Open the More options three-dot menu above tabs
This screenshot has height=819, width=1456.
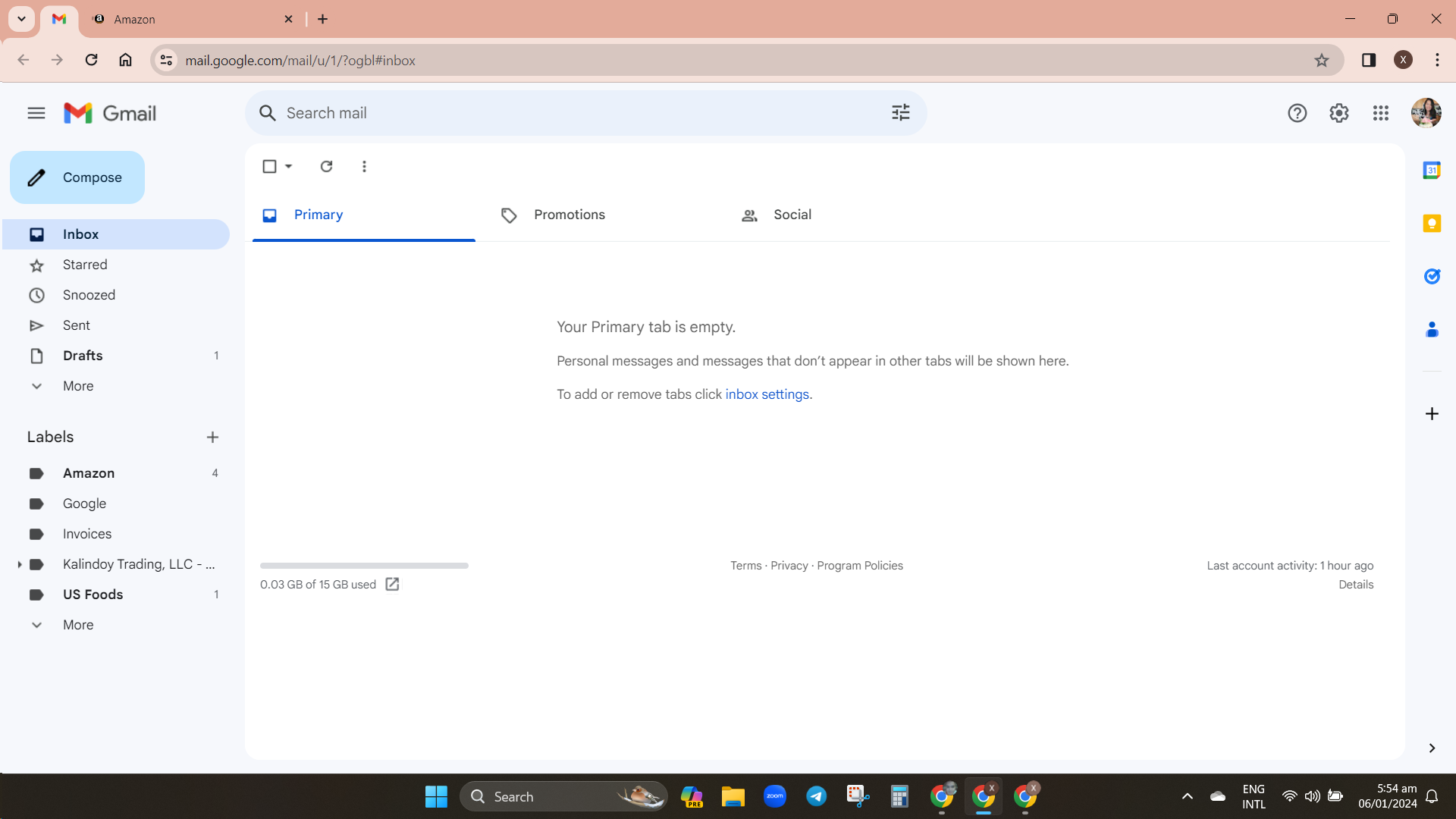[364, 166]
